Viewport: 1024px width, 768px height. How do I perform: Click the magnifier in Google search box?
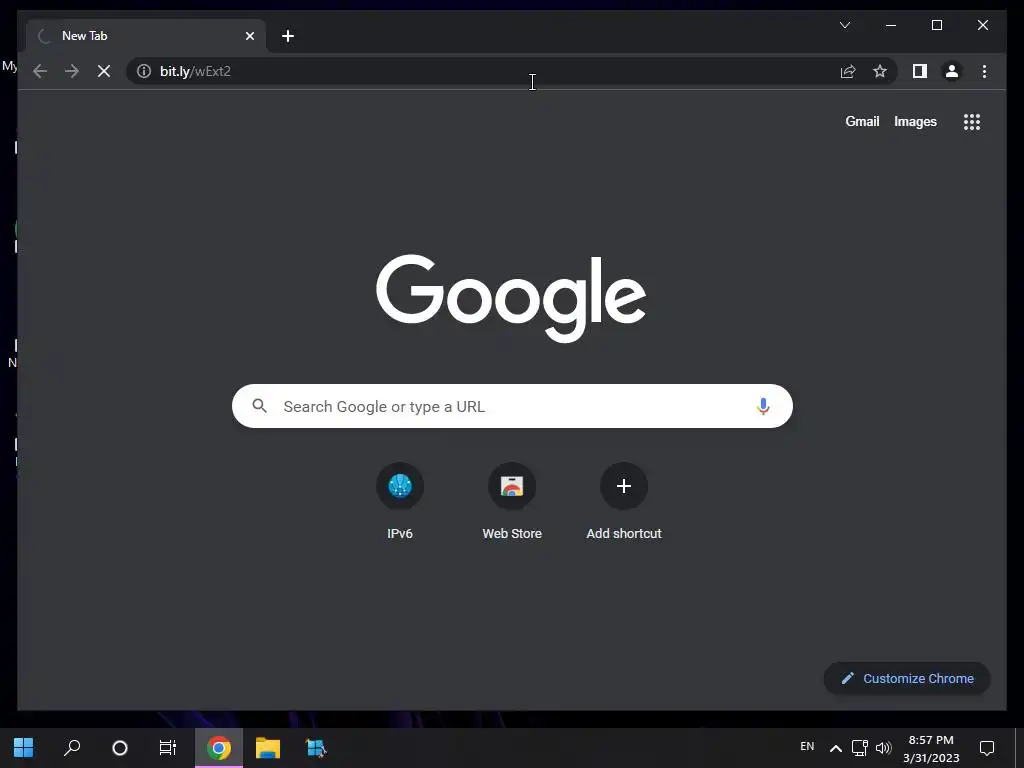259,406
